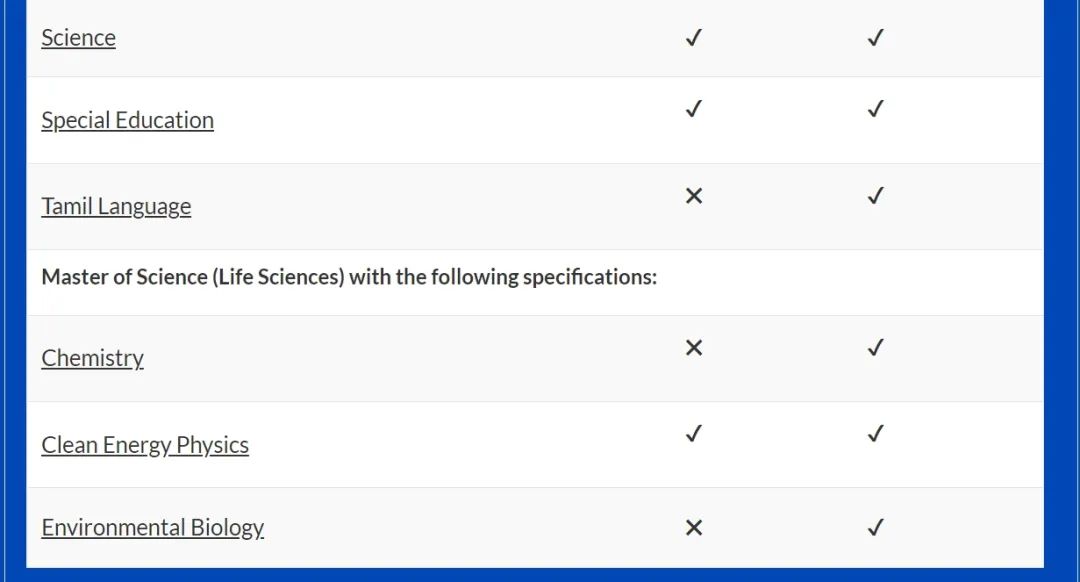Open the Chemistry specification link

point(92,358)
